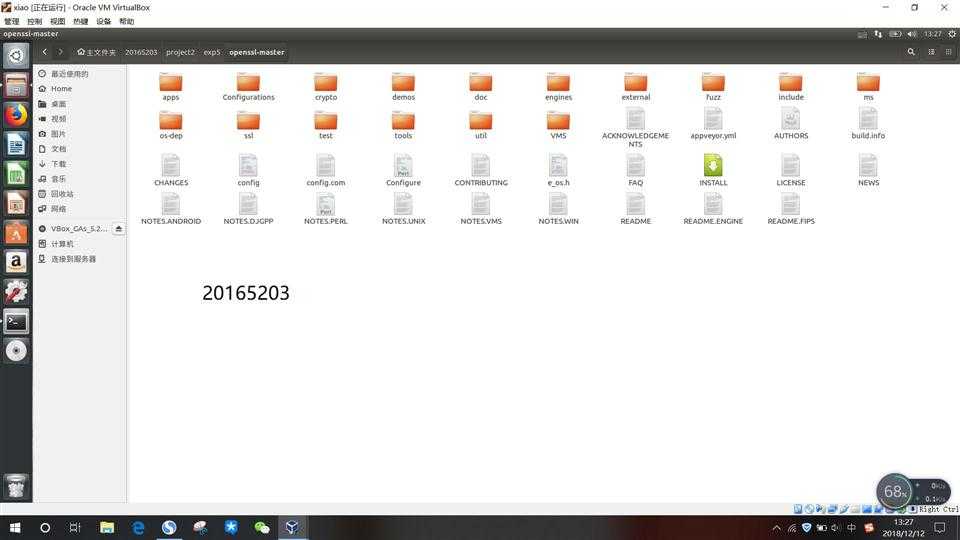Navigate to the project2 breadcrumb
The height and width of the screenshot is (540, 960).
tap(180, 52)
